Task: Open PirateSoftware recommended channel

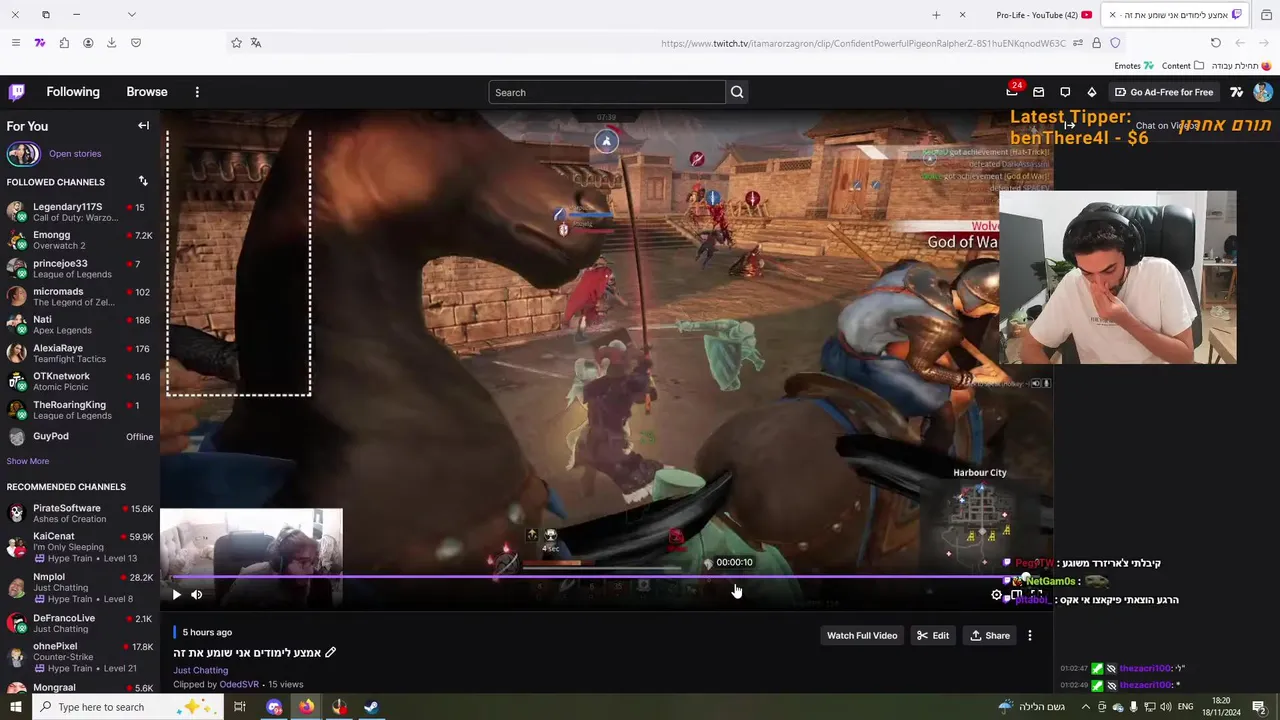Action: tap(80, 513)
